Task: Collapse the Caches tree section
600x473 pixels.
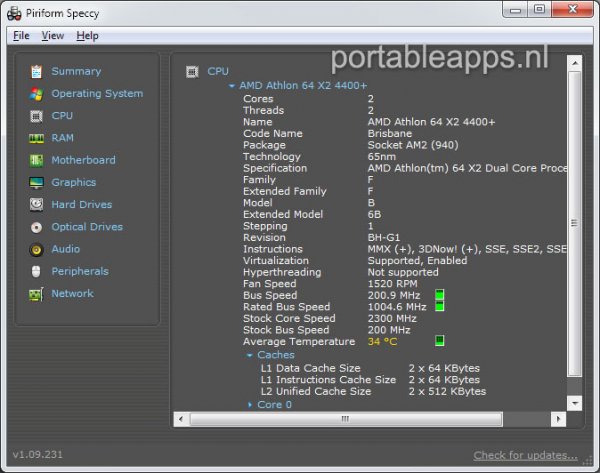Action: 250,355
